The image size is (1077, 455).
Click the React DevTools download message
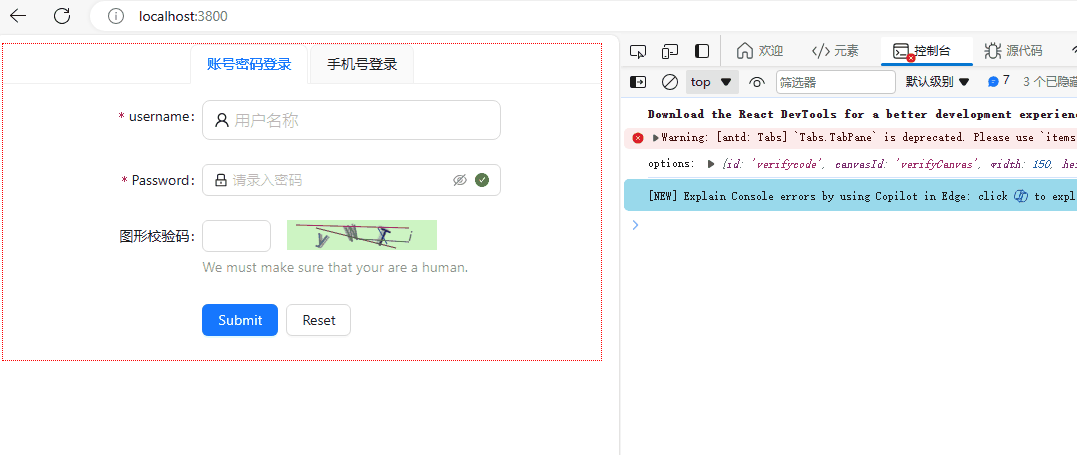pos(862,114)
